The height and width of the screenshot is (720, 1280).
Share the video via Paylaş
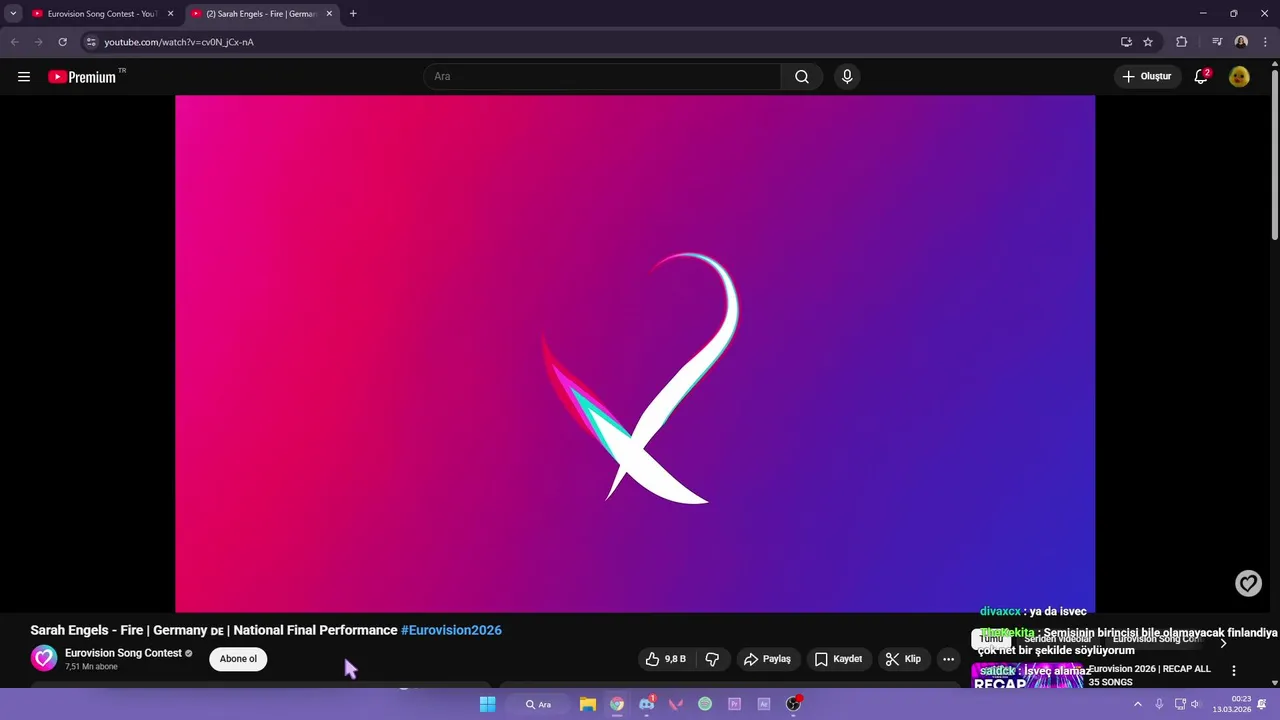(x=767, y=659)
